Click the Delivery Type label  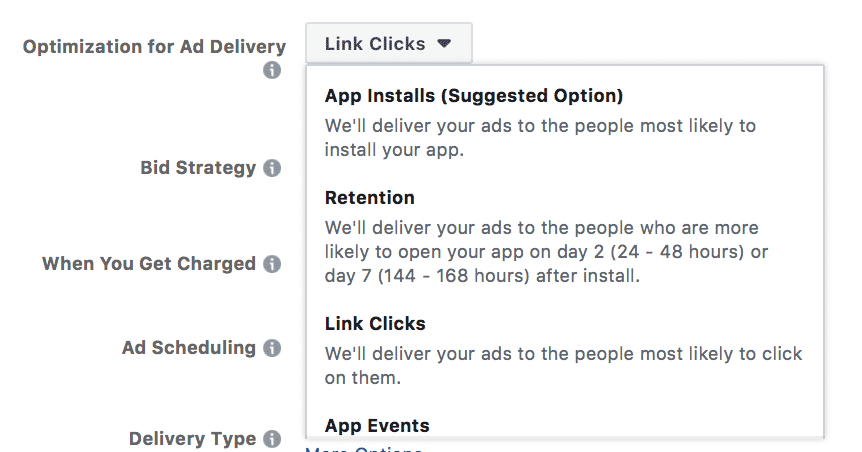[x=192, y=439]
